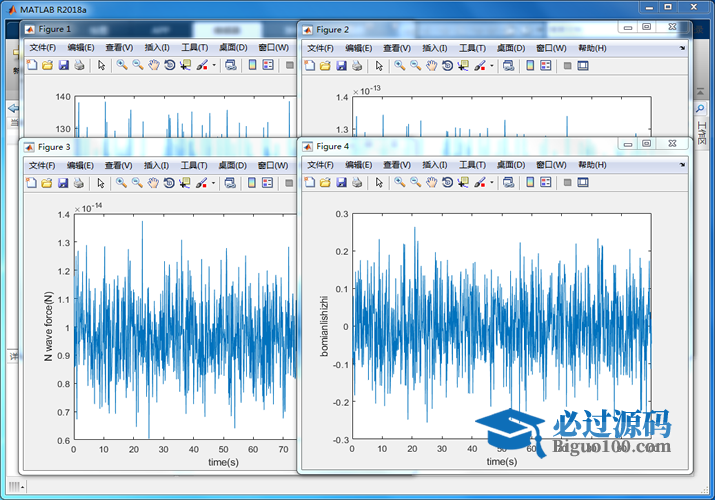Open 窗口(W) menu in Figure 4

pos(551,165)
